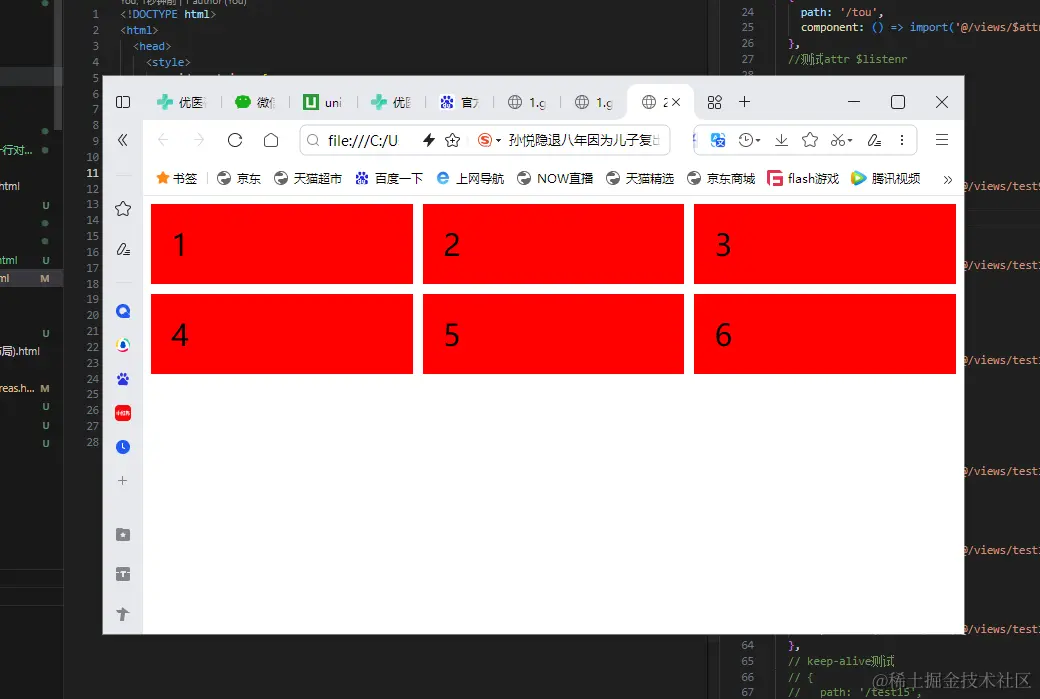
Task: Go forward to the next page
Action: pyautogui.click(x=199, y=140)
